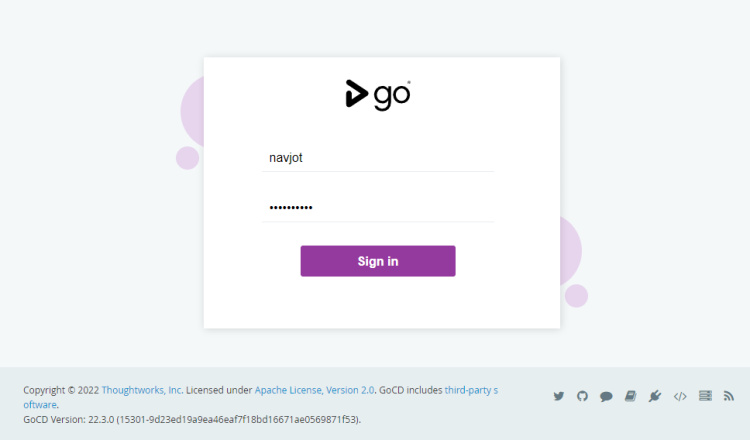Open the Apache License, Version 2.0 link

coord(314,389)
